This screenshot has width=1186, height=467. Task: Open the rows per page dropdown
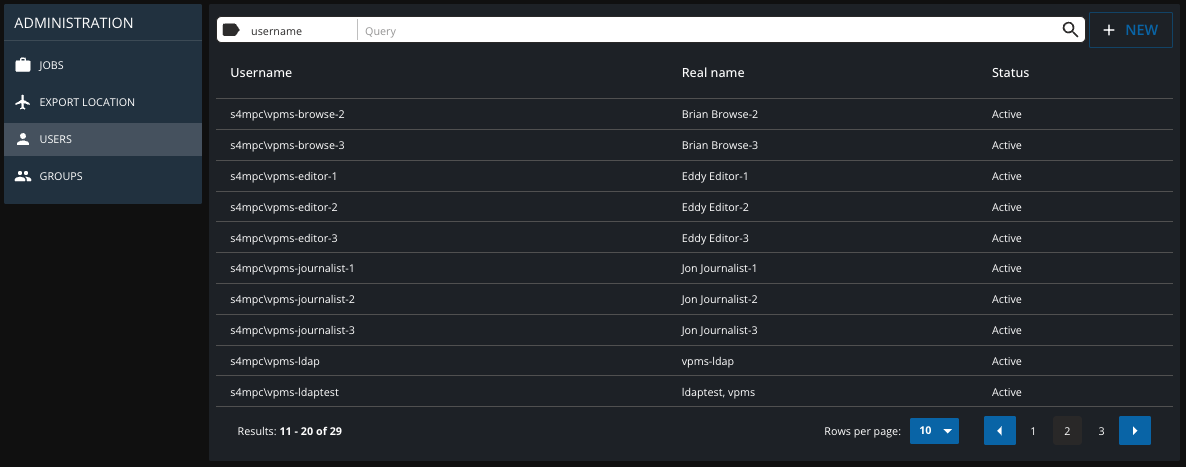[934, 431]
